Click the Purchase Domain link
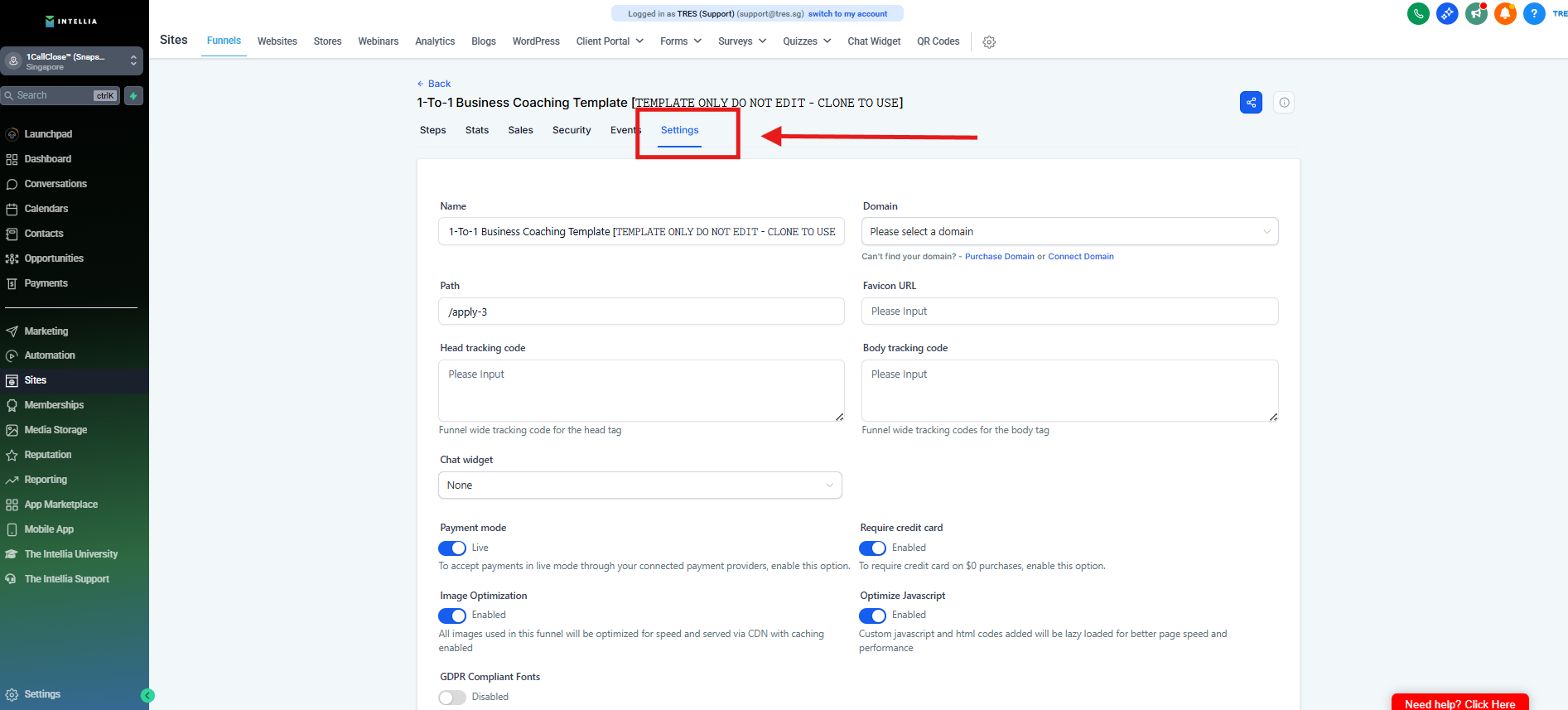 [x=1000, y=257]
